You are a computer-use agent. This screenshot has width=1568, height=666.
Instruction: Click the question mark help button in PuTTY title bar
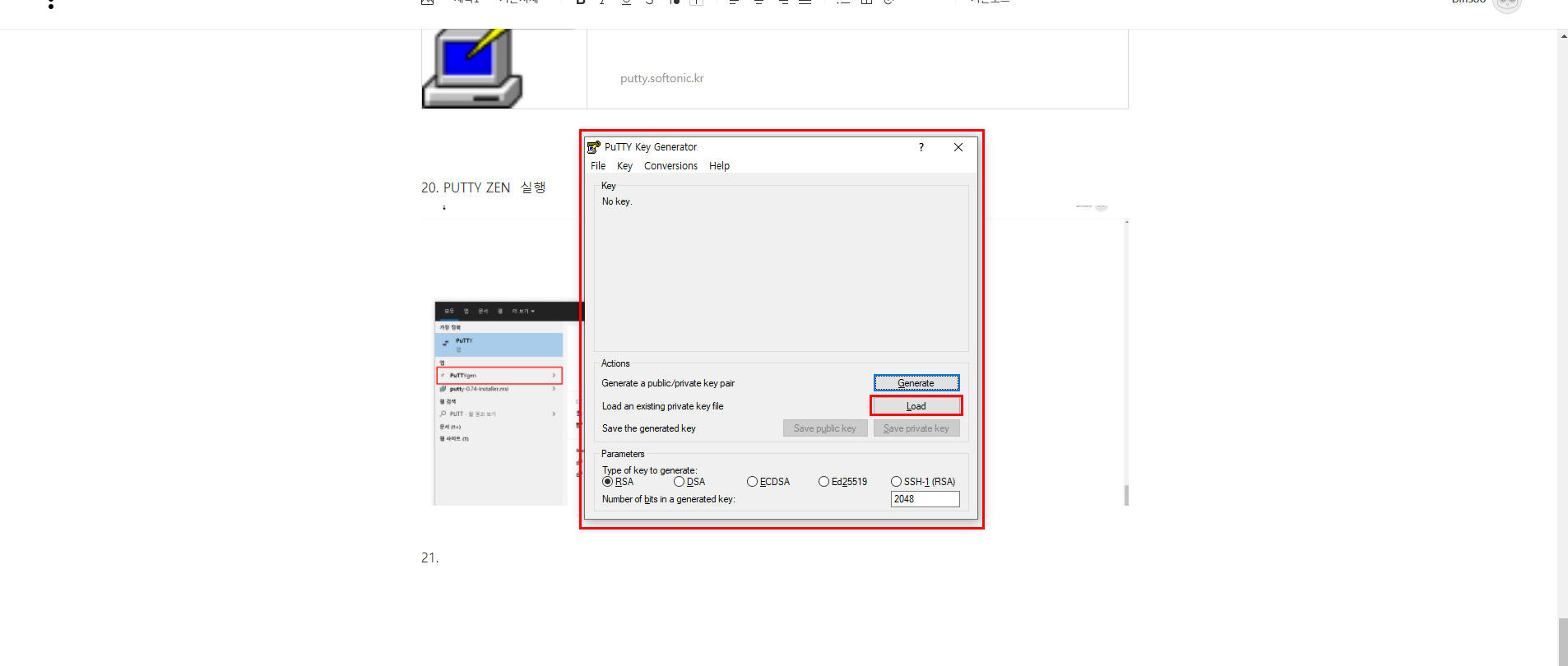pyautogui.click(x=921, y=147)
